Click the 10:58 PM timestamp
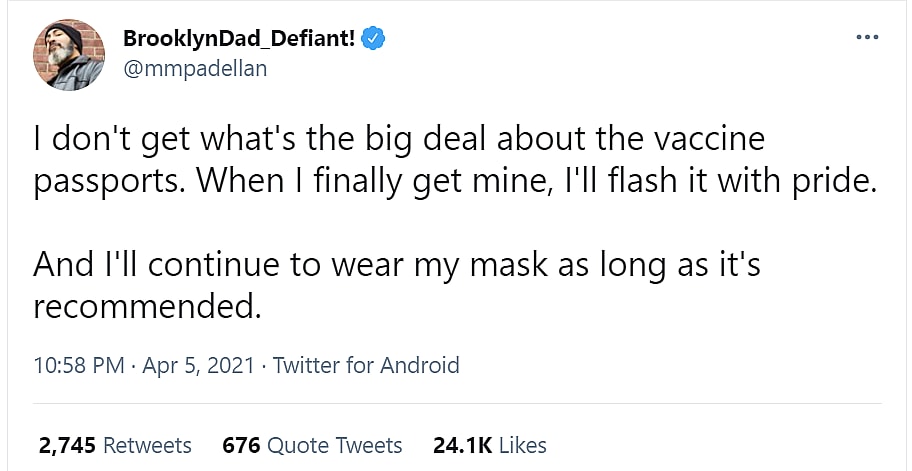This screenshot has height=471, width=912. point(78,365)
